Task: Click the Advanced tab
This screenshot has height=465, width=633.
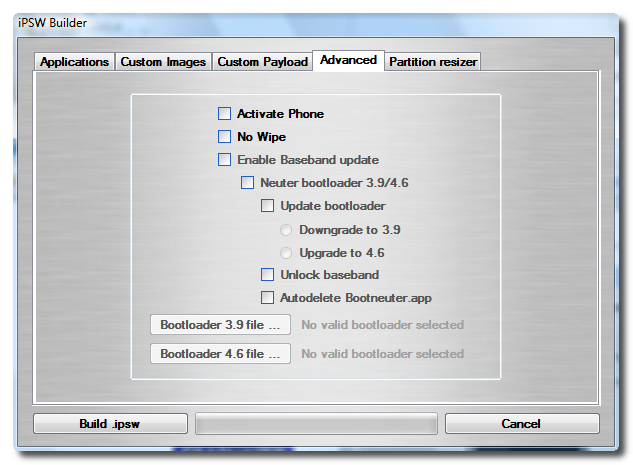Action: coord(348,60)
